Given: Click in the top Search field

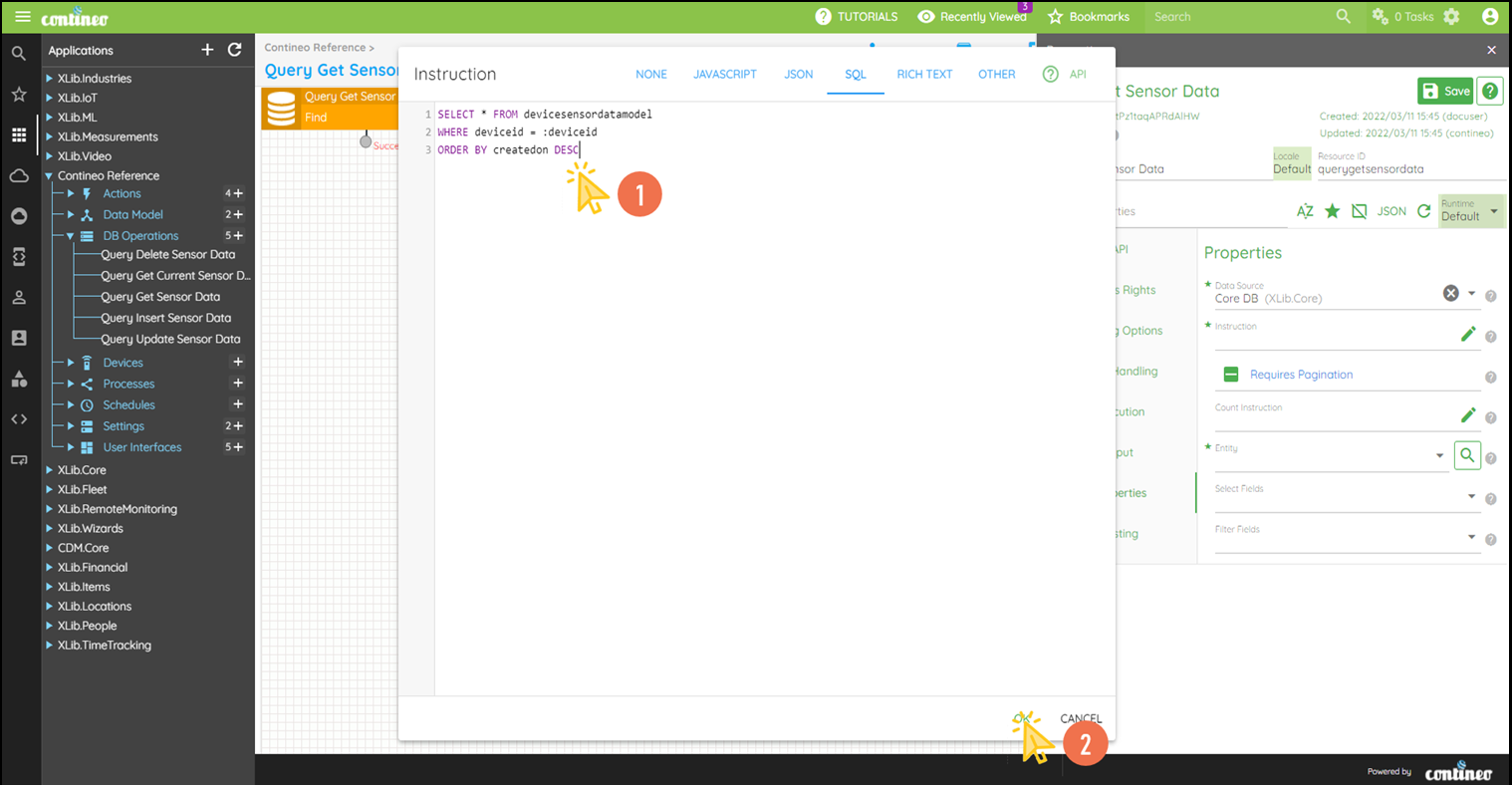Looking at the screenshot, I should click(x=1235, y=17).
